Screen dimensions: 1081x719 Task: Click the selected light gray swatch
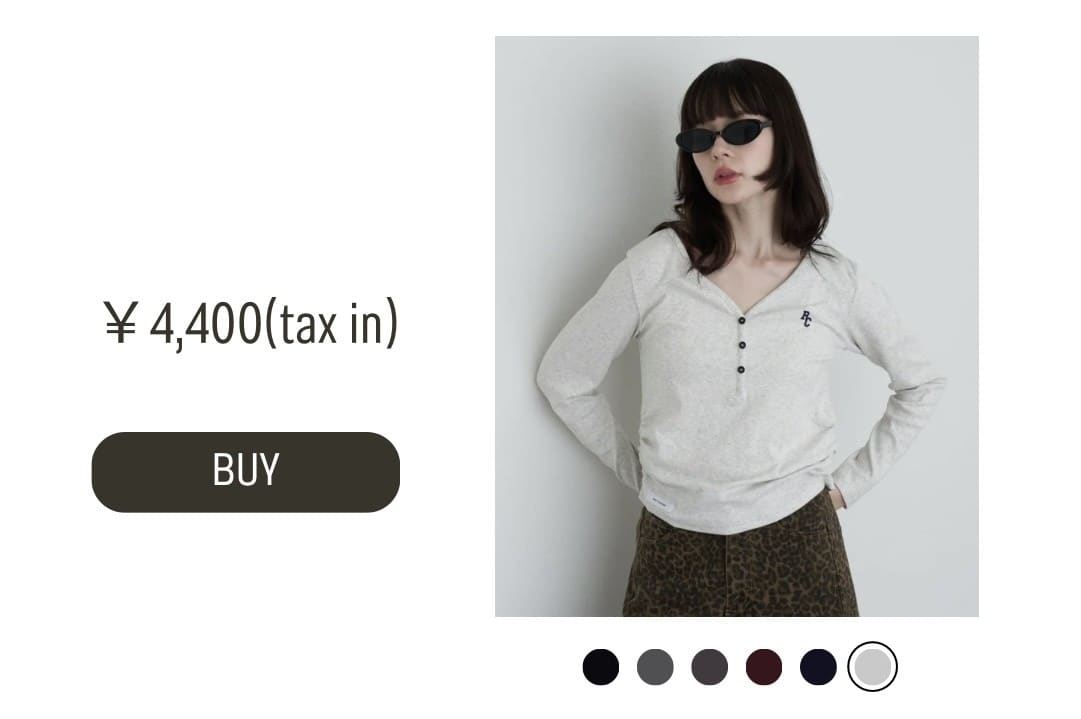(x=872, y=667)
